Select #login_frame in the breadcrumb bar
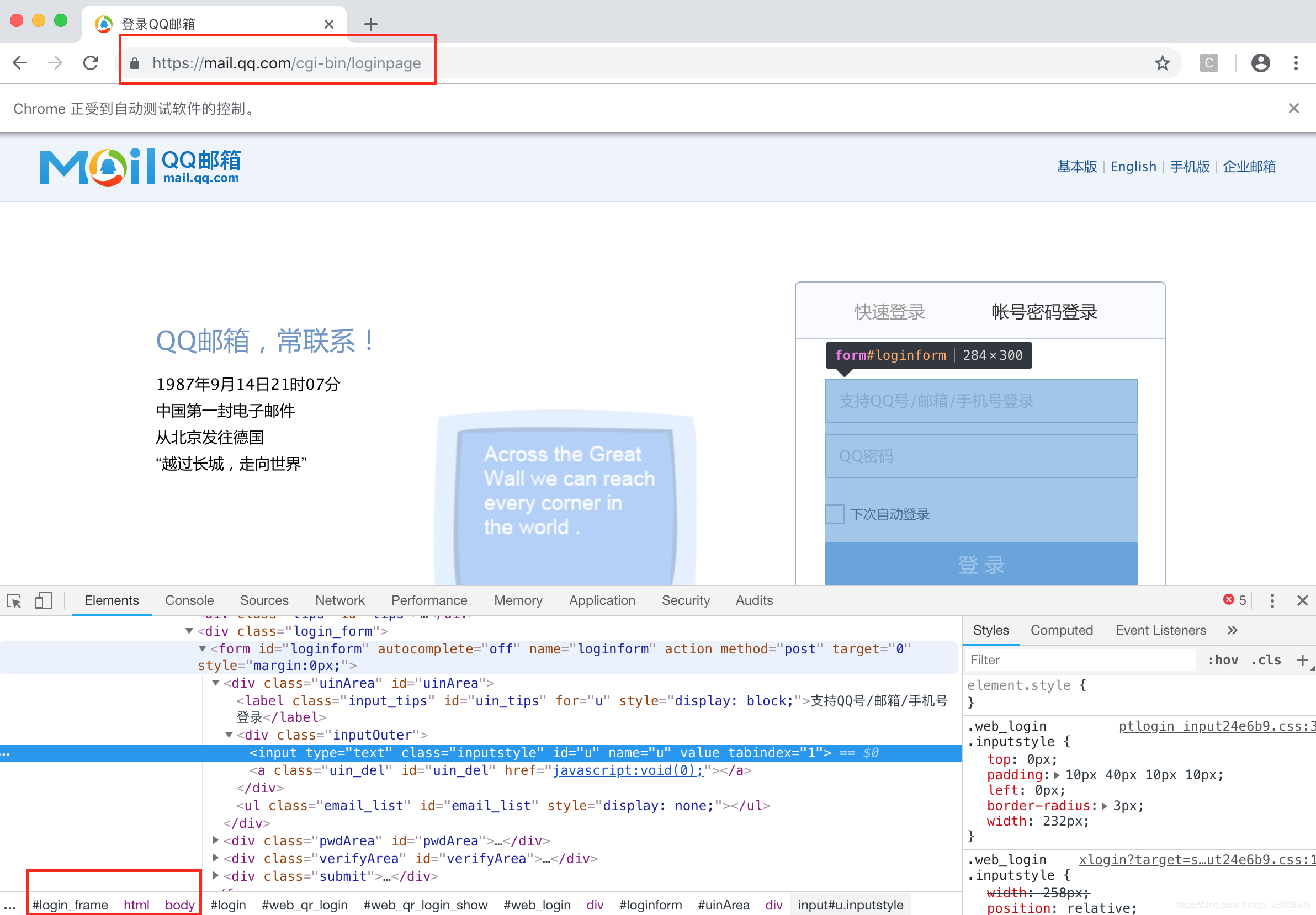 point(70,905)
